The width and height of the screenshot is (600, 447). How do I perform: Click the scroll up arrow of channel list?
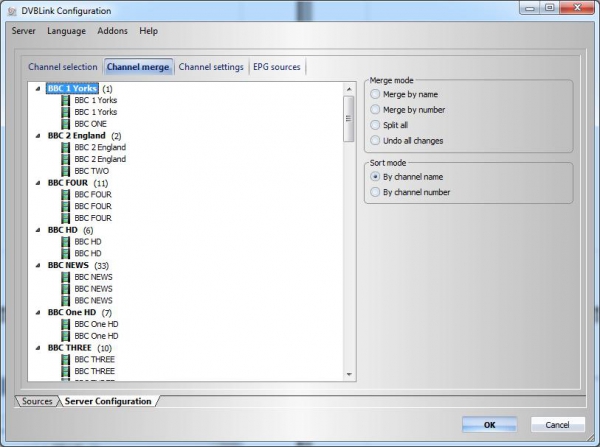pyautogui.click(x=349, y=89)
